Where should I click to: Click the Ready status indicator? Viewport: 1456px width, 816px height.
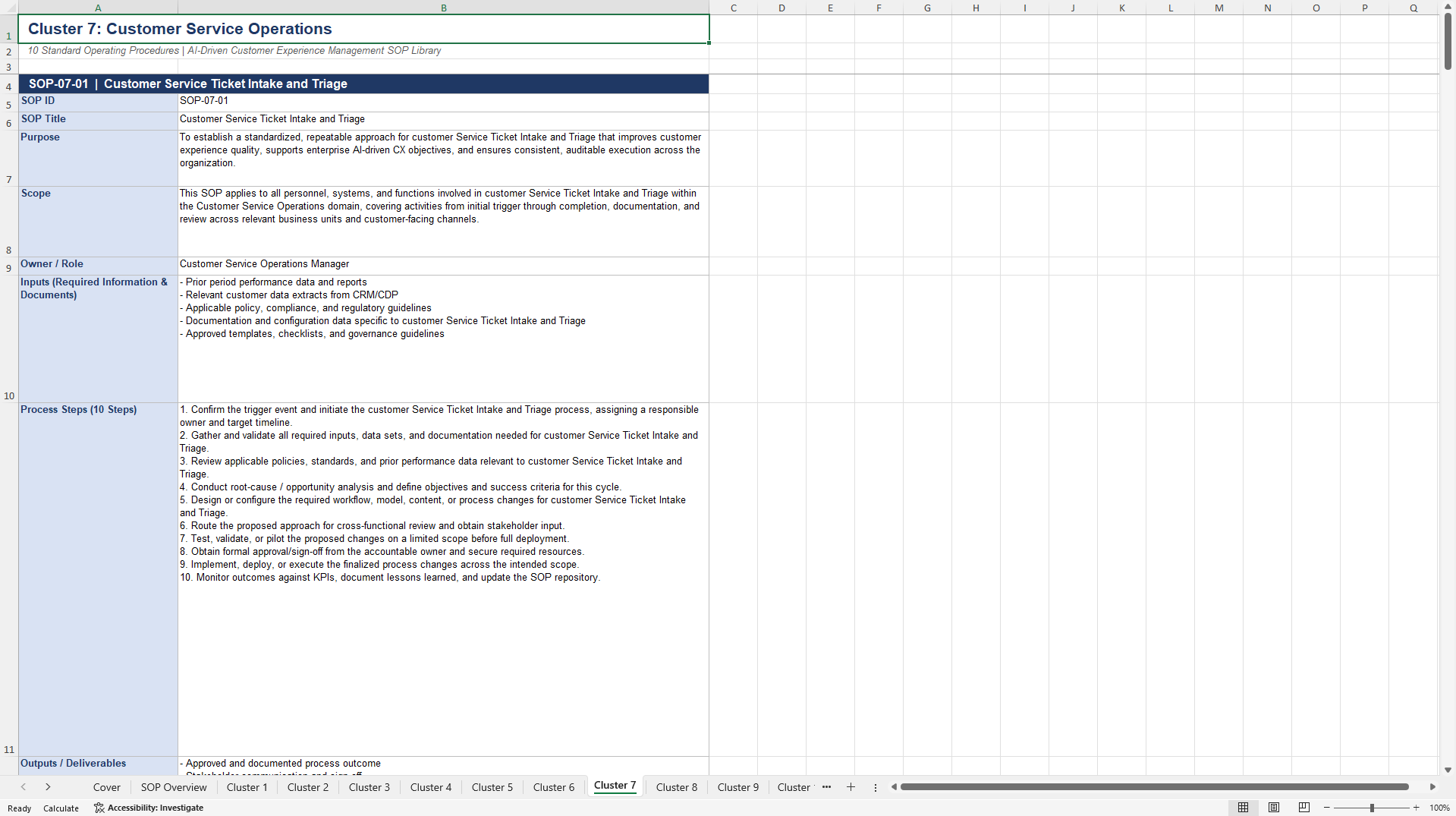(20, 808)
